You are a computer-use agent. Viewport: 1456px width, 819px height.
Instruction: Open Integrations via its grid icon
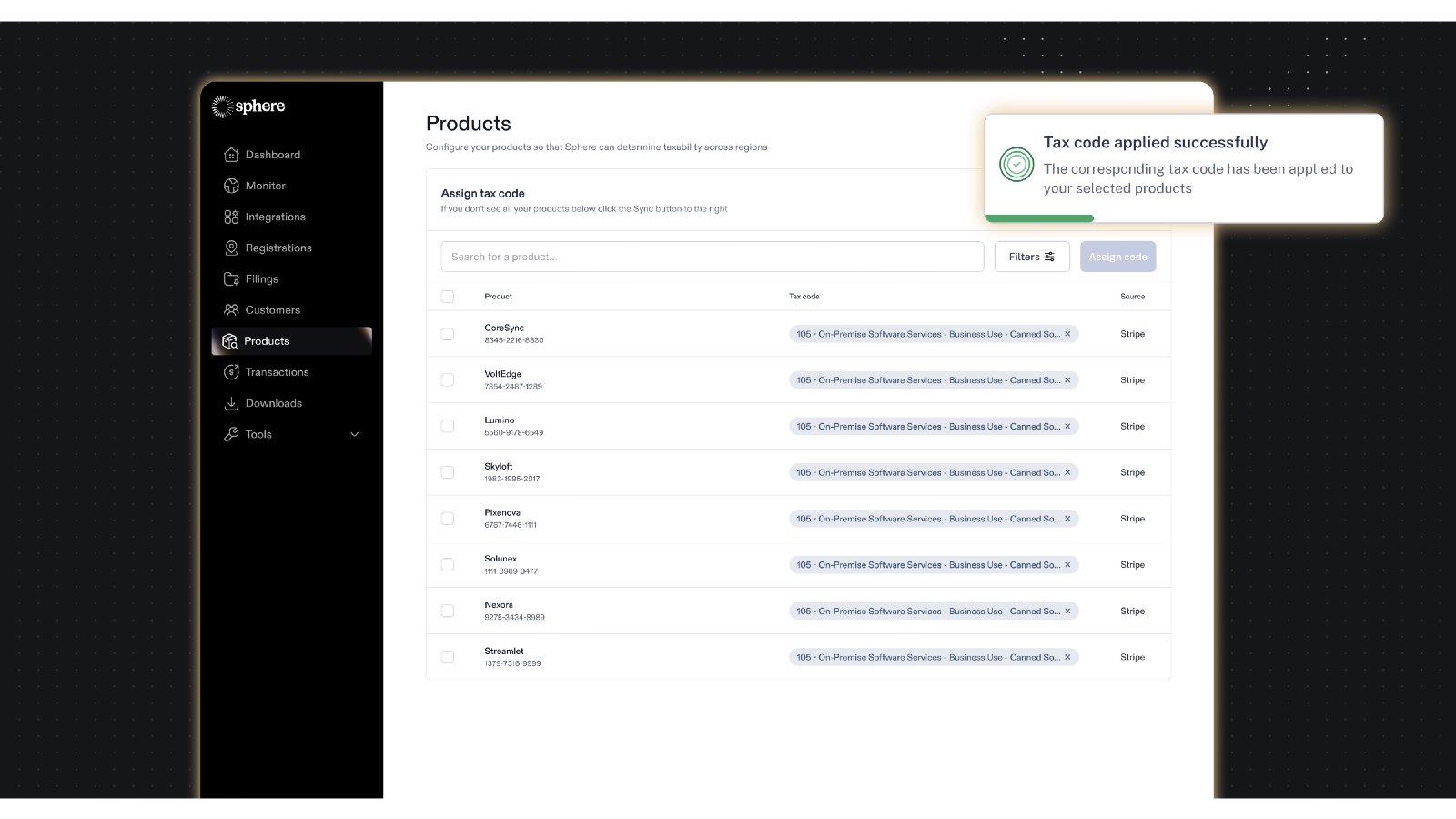tap(231, 217)
